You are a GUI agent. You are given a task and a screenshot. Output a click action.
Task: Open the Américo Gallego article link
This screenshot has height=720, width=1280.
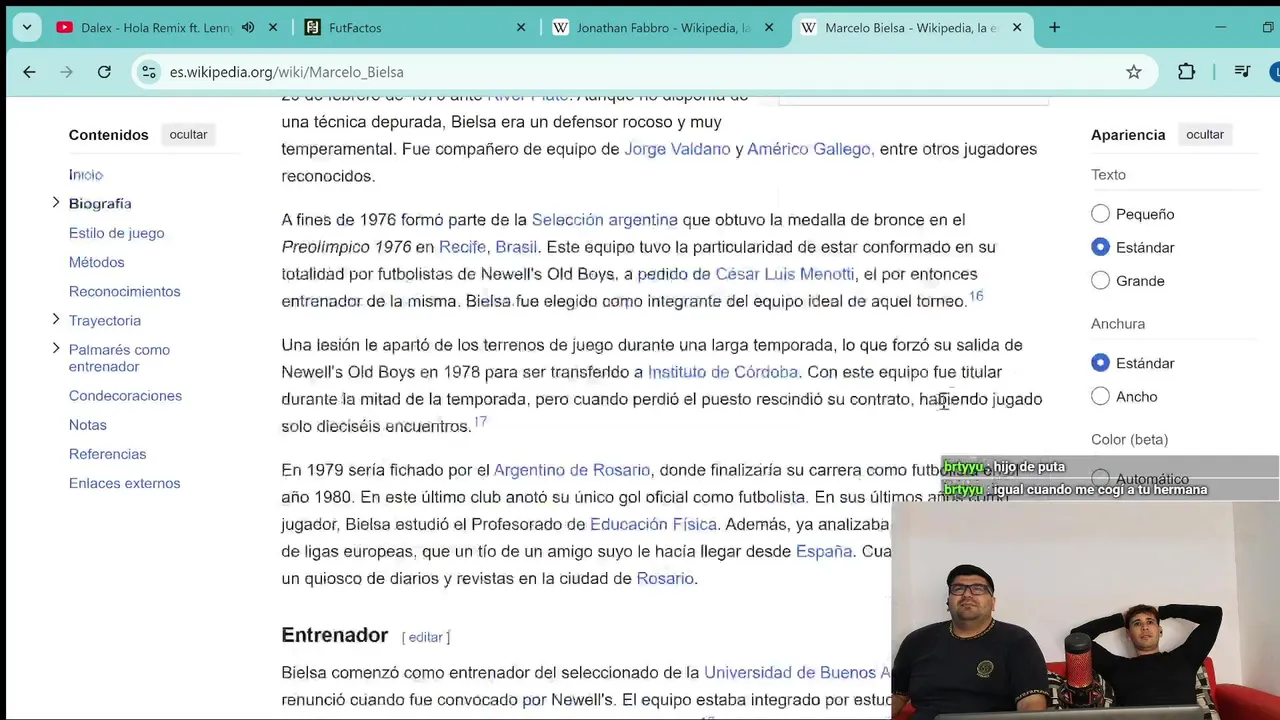point(811,149)
